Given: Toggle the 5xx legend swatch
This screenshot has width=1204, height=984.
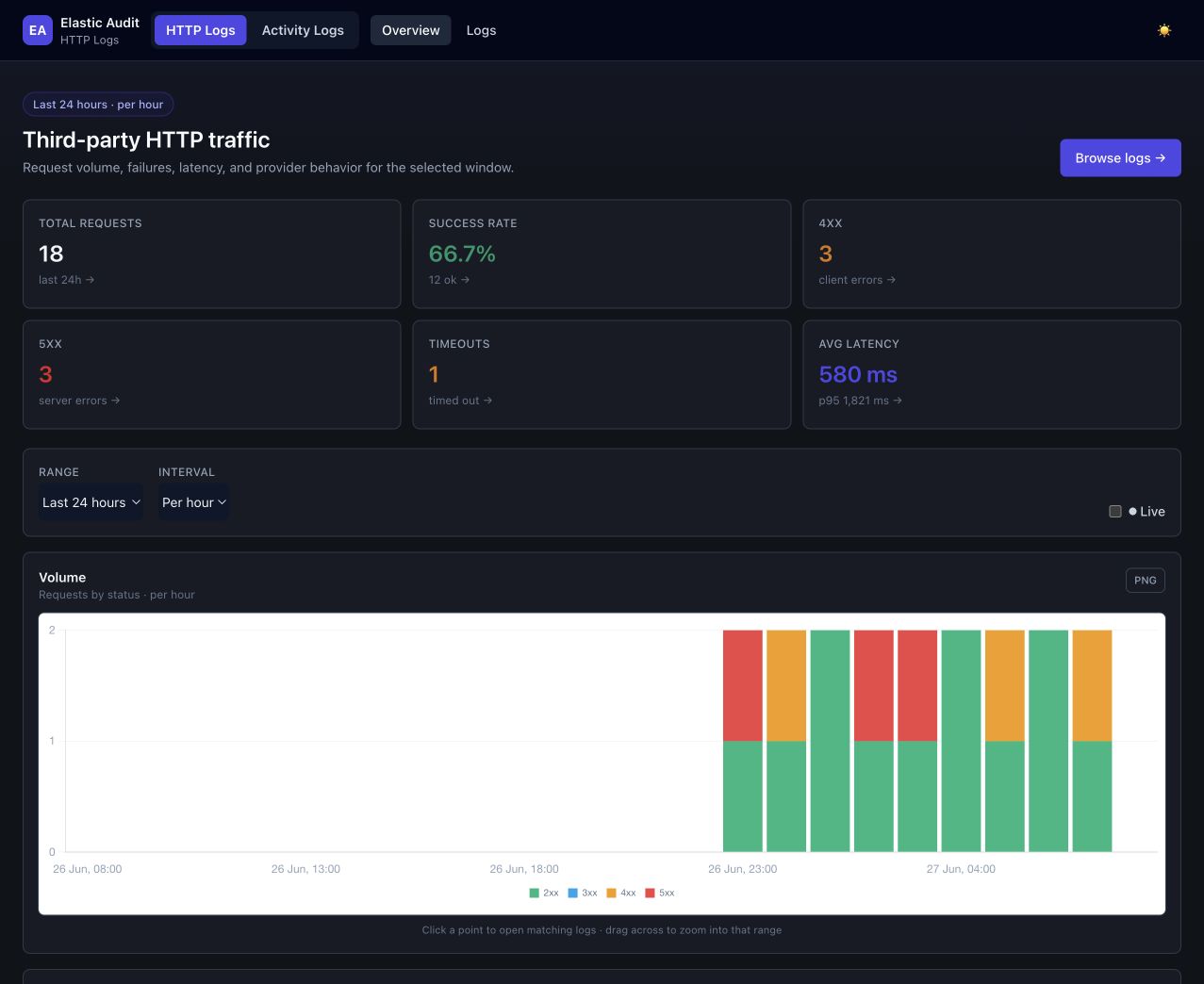Looking at the screenshot, I should coord(650,893).
